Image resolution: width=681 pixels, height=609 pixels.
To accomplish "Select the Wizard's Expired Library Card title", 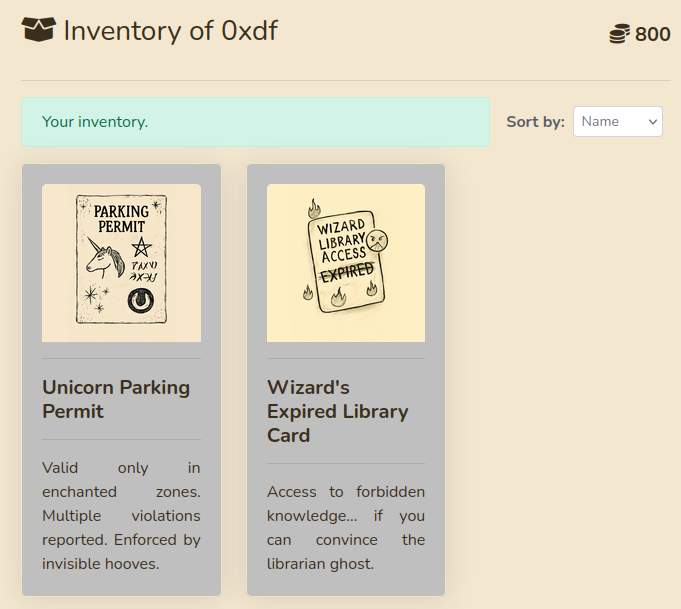I will (337, 411).
